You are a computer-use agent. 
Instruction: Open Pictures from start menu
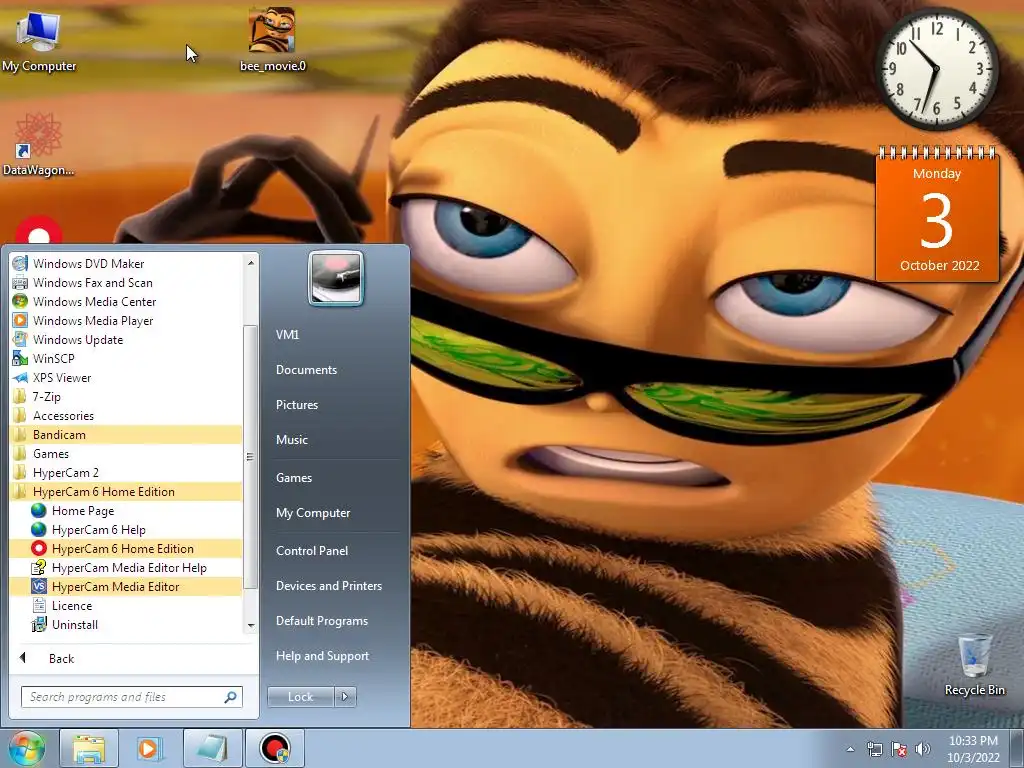tap(297, 405)
